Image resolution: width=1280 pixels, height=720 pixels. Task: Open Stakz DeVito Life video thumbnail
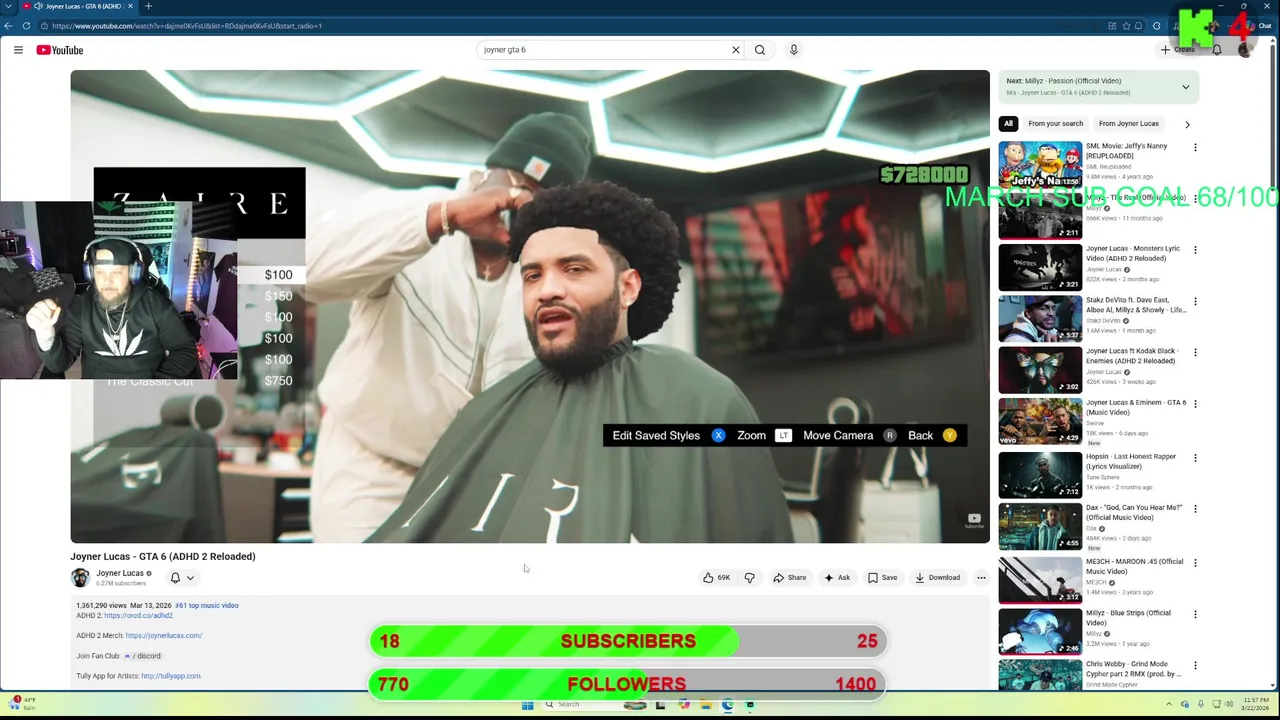point(1040,318)
